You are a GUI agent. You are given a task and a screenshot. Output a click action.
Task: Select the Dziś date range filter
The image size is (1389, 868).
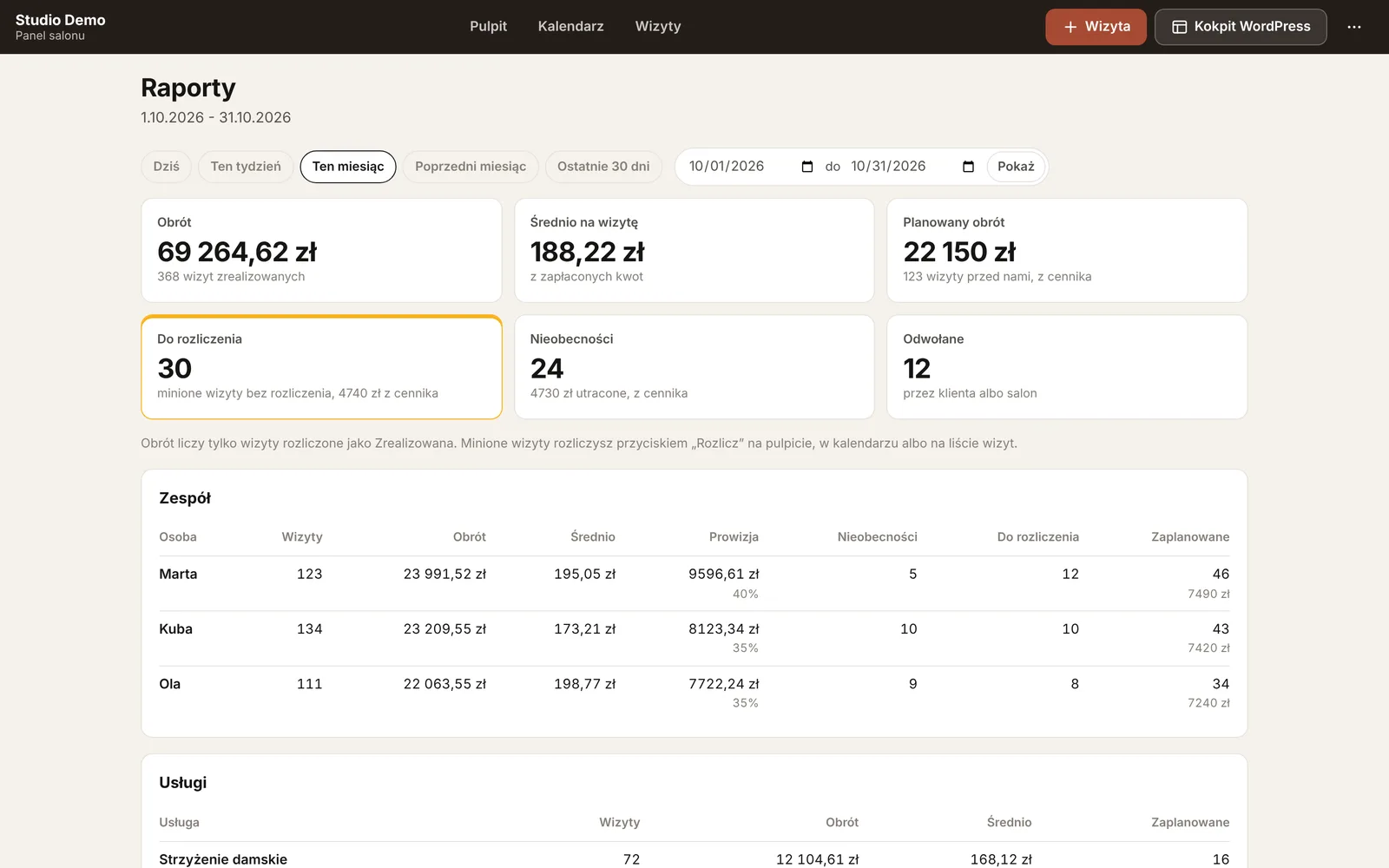pos(167,167)
